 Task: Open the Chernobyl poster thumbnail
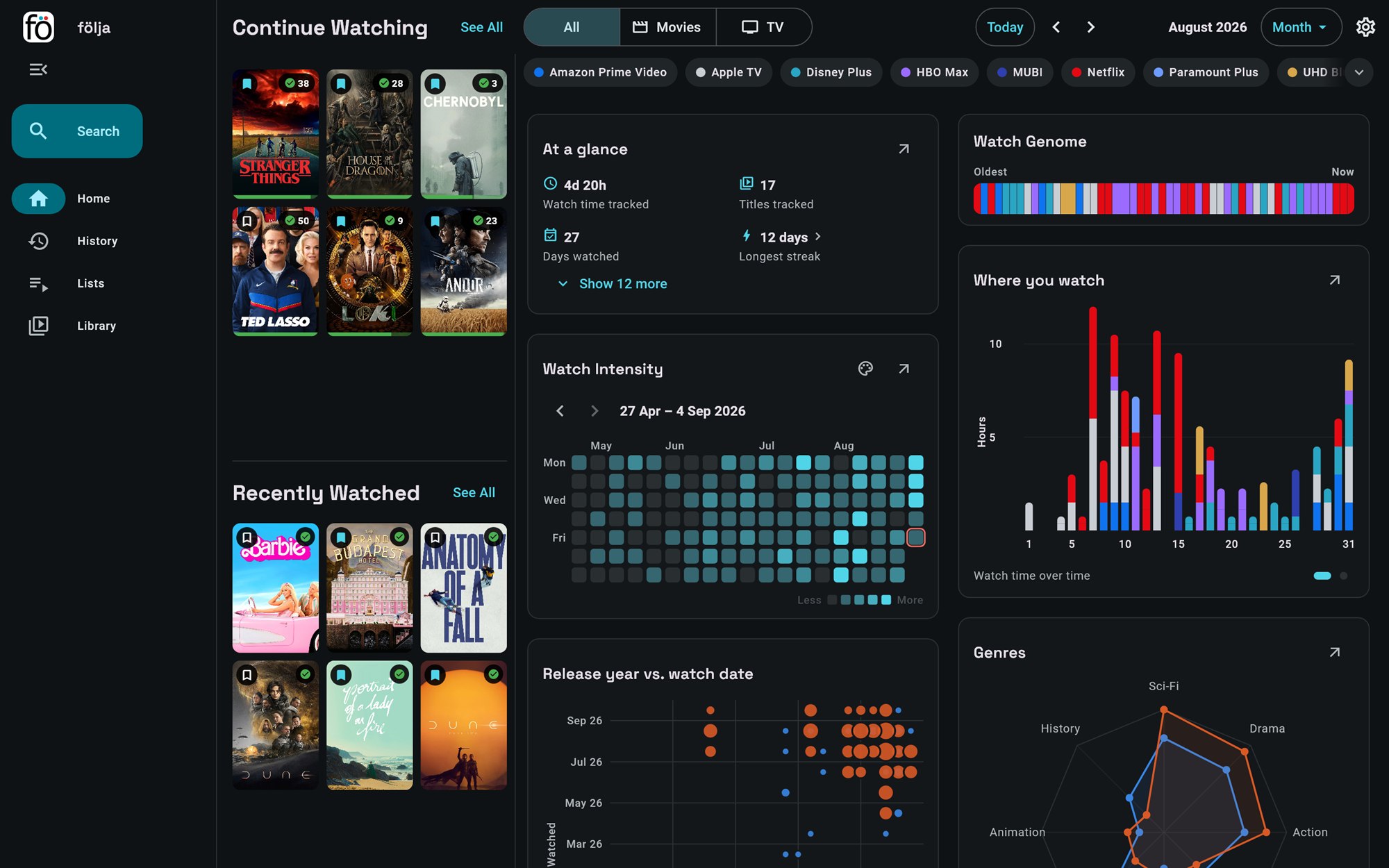tap(463, 134)
